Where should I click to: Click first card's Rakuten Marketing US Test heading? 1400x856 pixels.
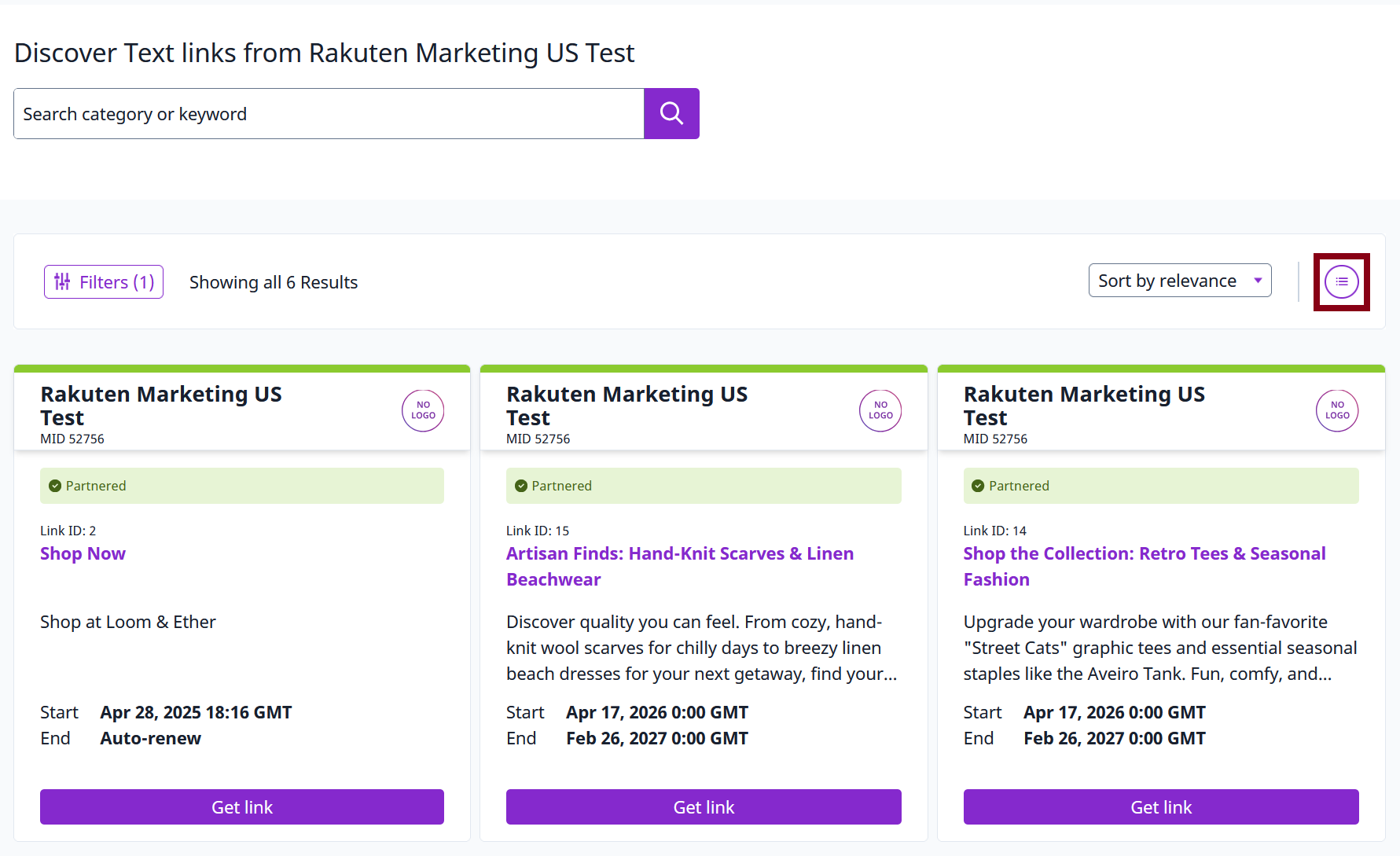click(161, 406)
